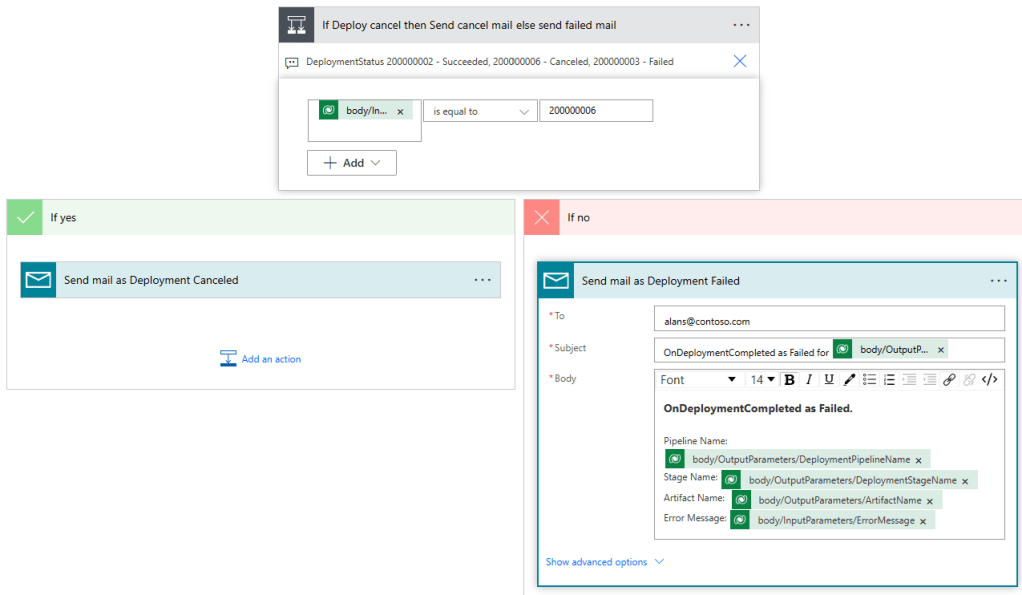Open the text highlight color pen
The height and width of the screenshot is (595, 1022).
coord(849,380)
